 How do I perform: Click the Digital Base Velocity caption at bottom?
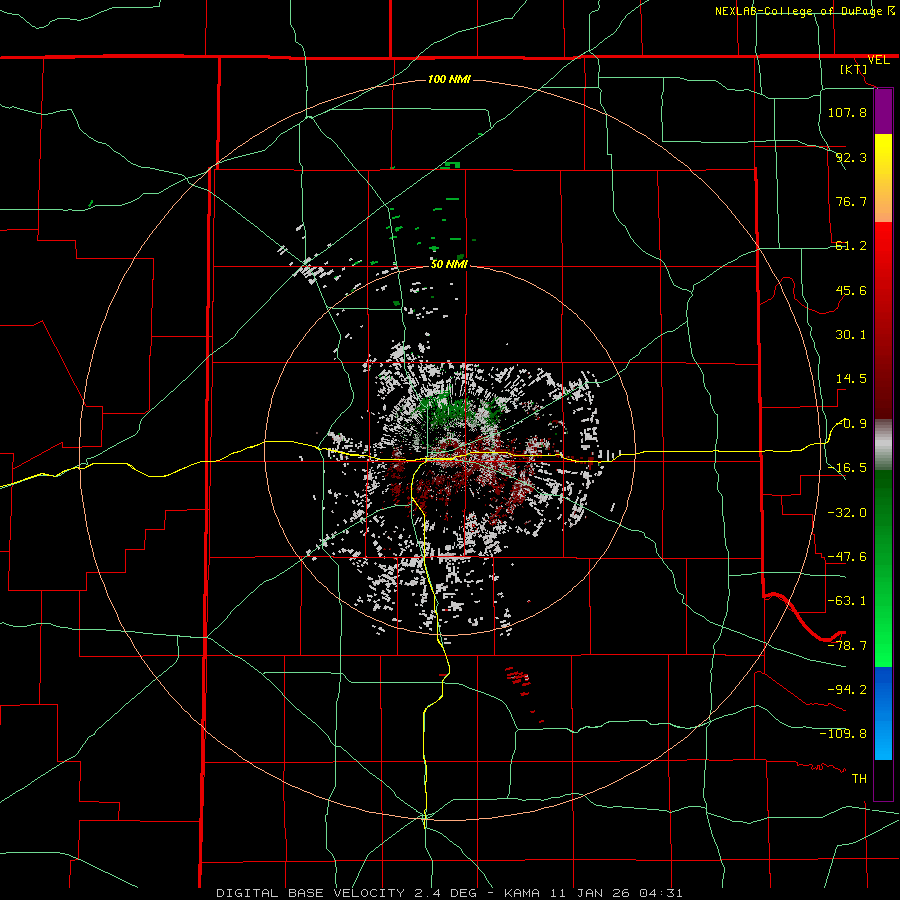point(449,893)
